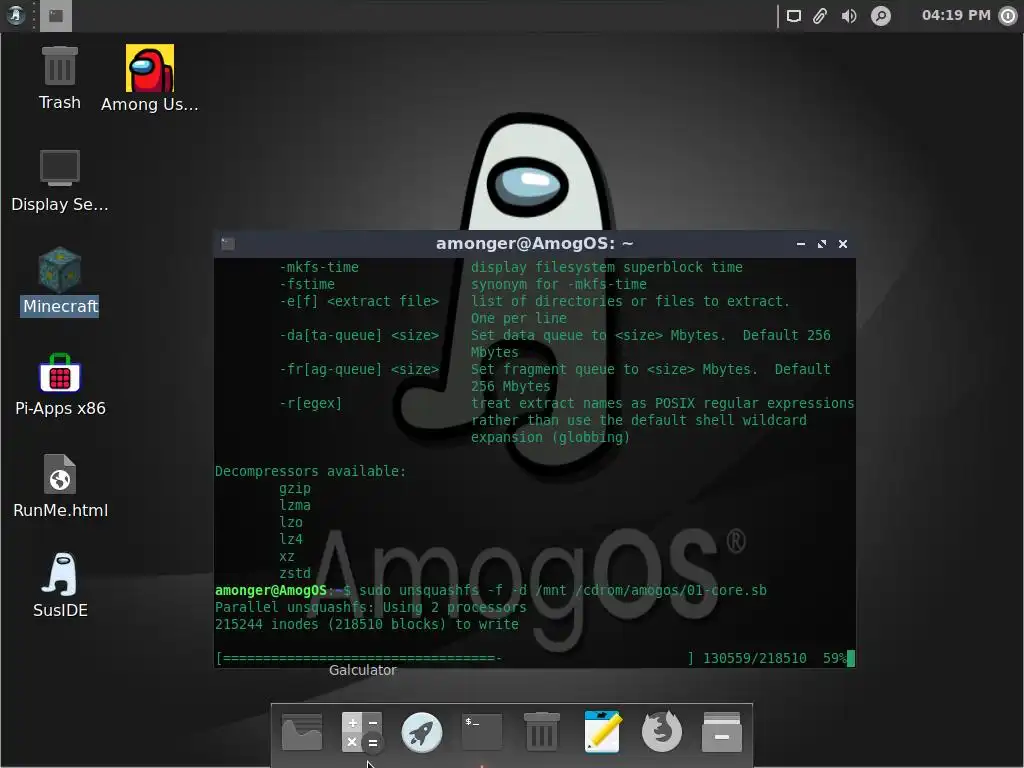The image size is (1024, 768).
Task: Click the 04:19 PM clock
Action: [x=956, y=15]
